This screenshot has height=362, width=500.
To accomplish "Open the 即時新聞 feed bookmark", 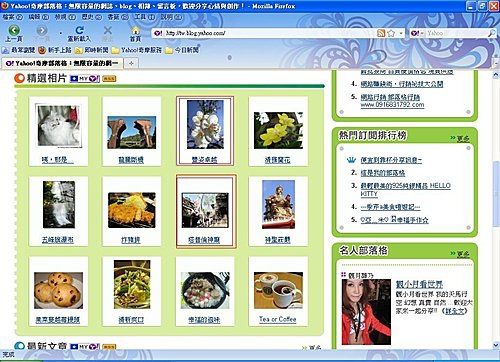I will pyautogui.click(x=92, y=50).
